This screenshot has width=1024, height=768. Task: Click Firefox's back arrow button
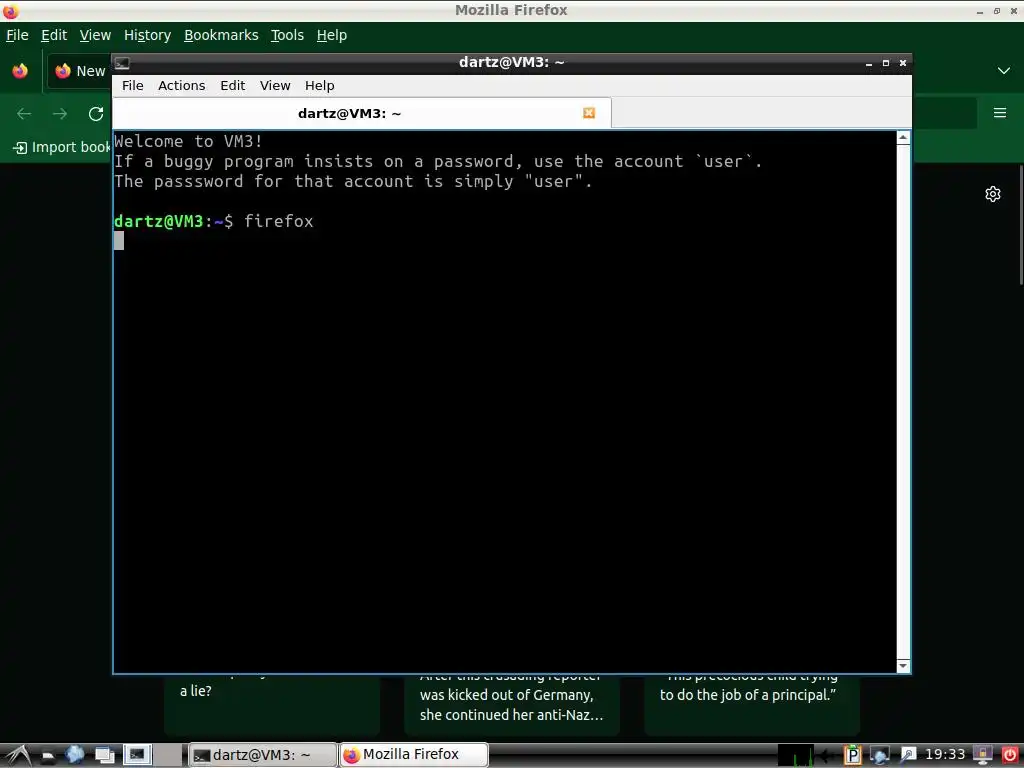click(24, 114)
